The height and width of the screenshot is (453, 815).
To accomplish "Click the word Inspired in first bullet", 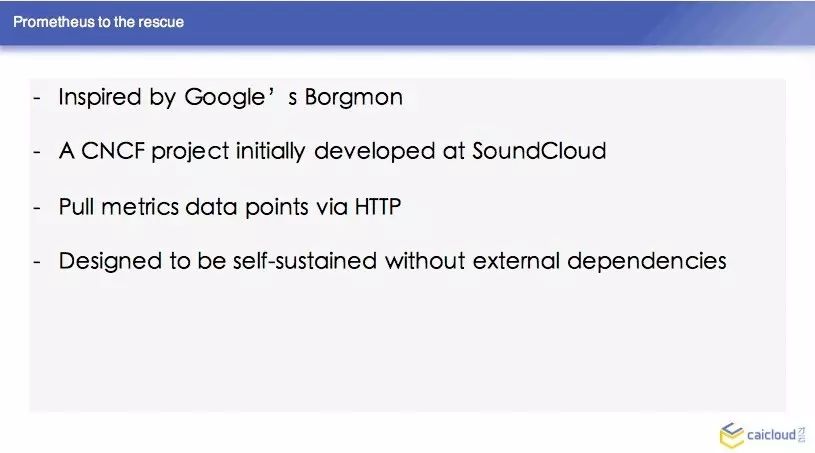I will tap(100, 98).
